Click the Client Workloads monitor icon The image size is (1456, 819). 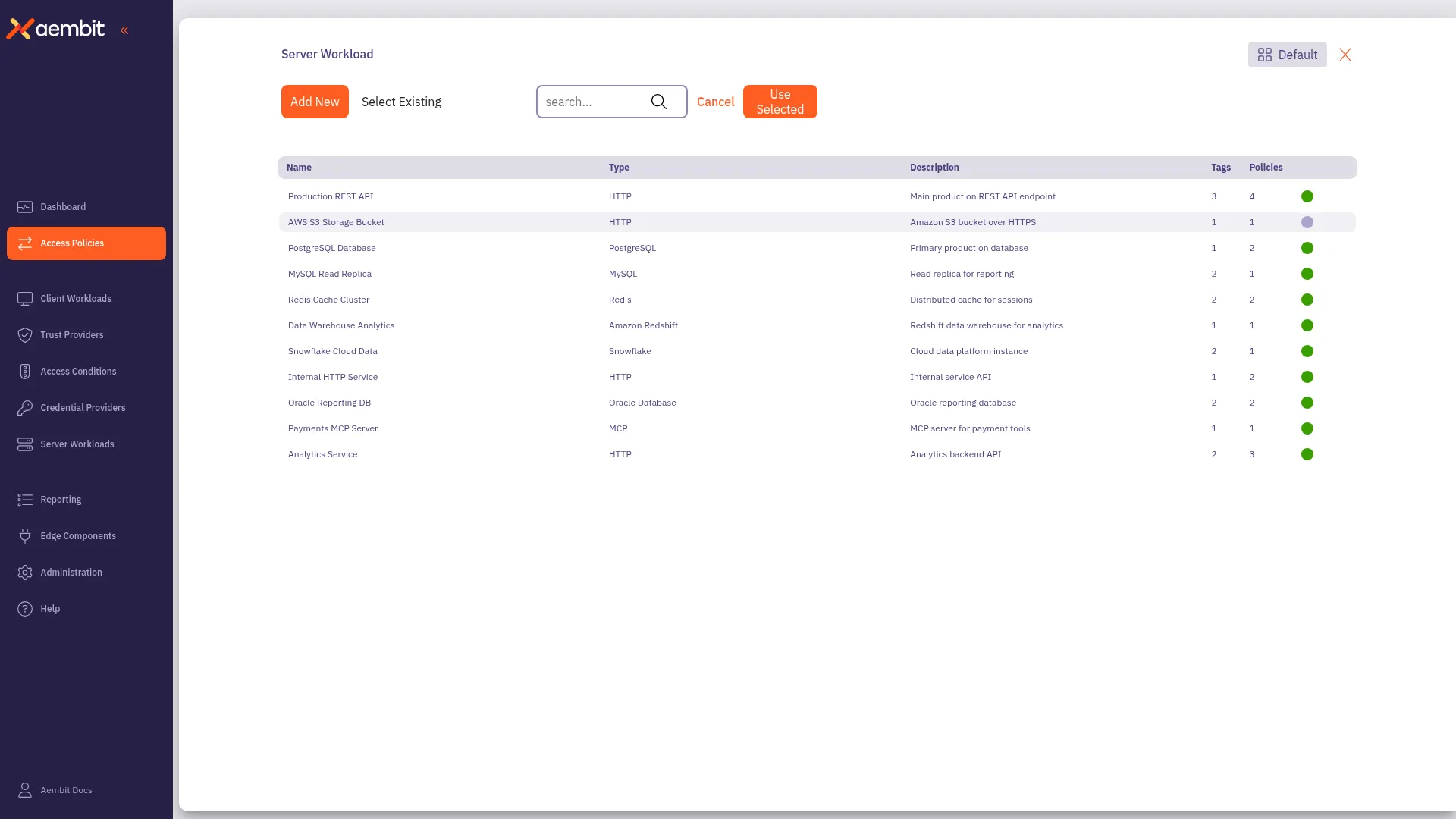(x=25, y=299)
